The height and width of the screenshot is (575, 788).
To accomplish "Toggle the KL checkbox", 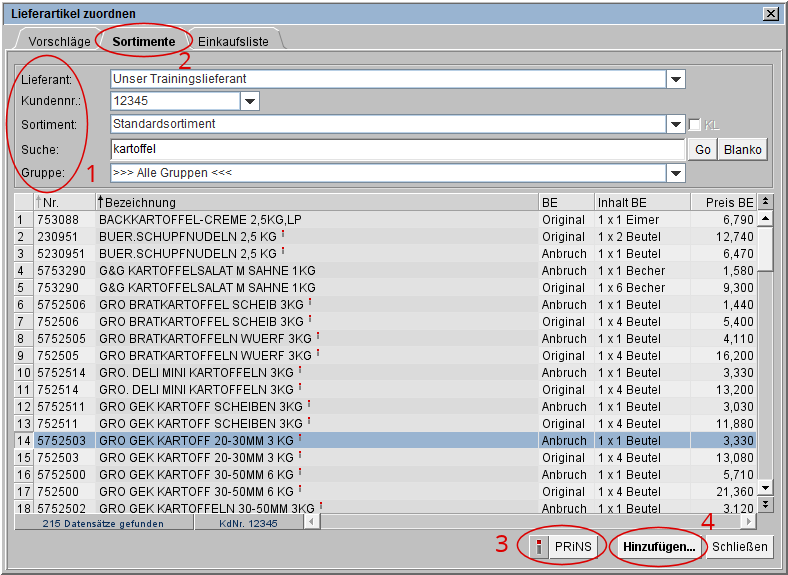I will point(695,125).
